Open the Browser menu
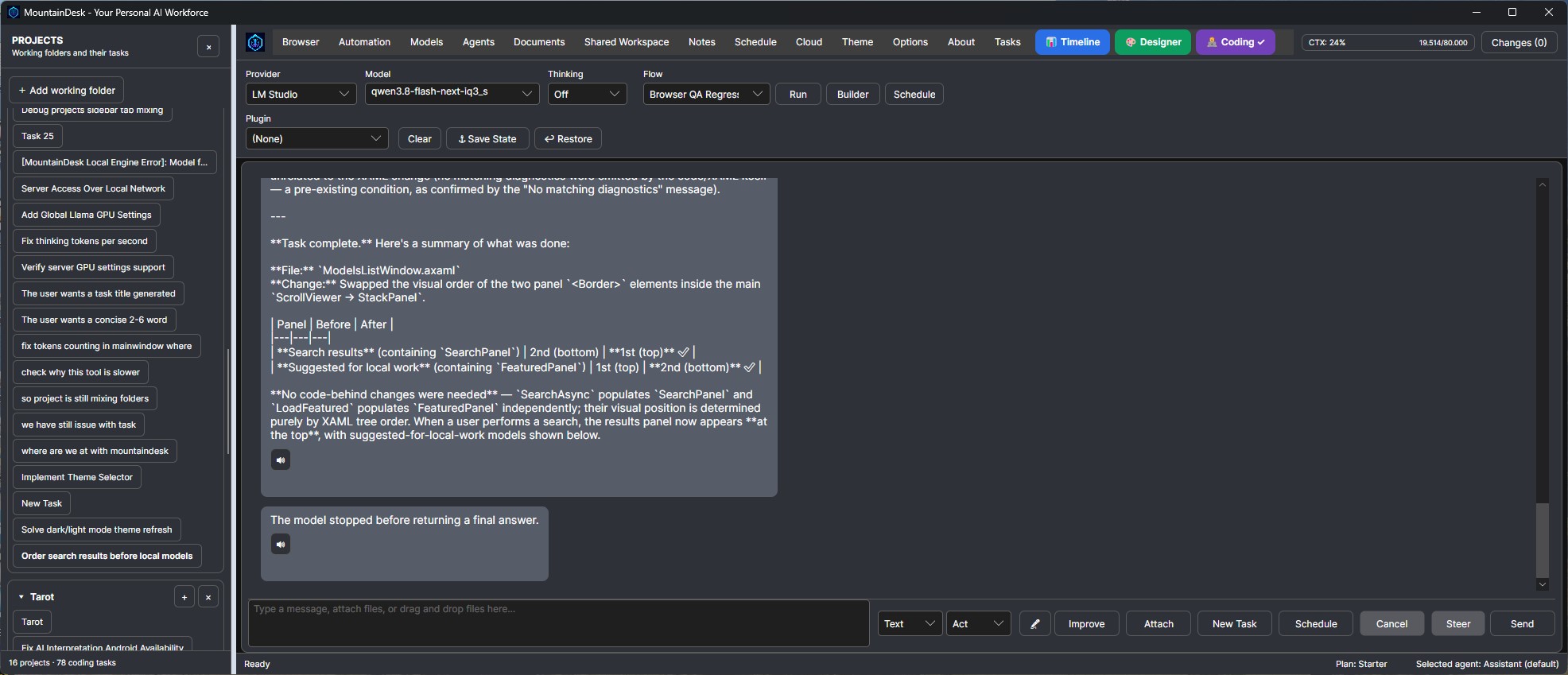This screenshot has width=1568, height=675. click(301, 42)
